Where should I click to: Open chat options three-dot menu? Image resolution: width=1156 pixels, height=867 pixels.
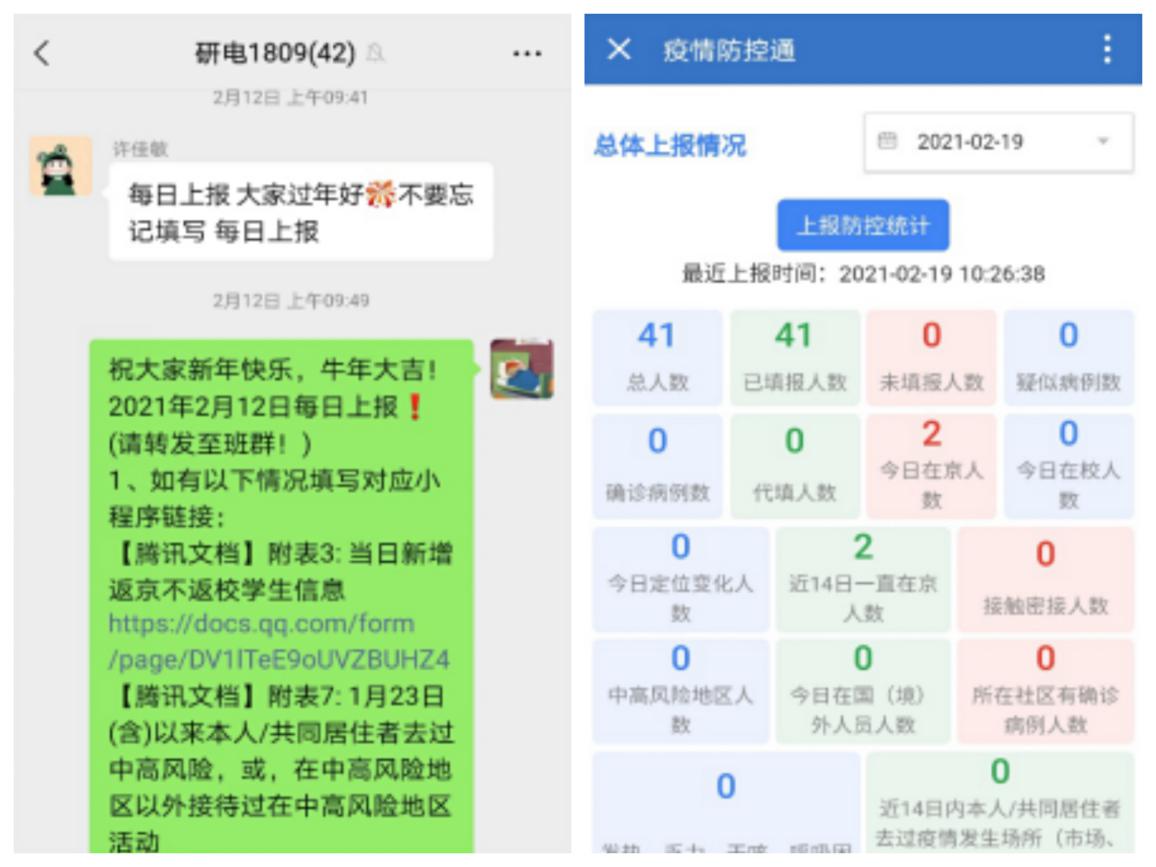527,54
